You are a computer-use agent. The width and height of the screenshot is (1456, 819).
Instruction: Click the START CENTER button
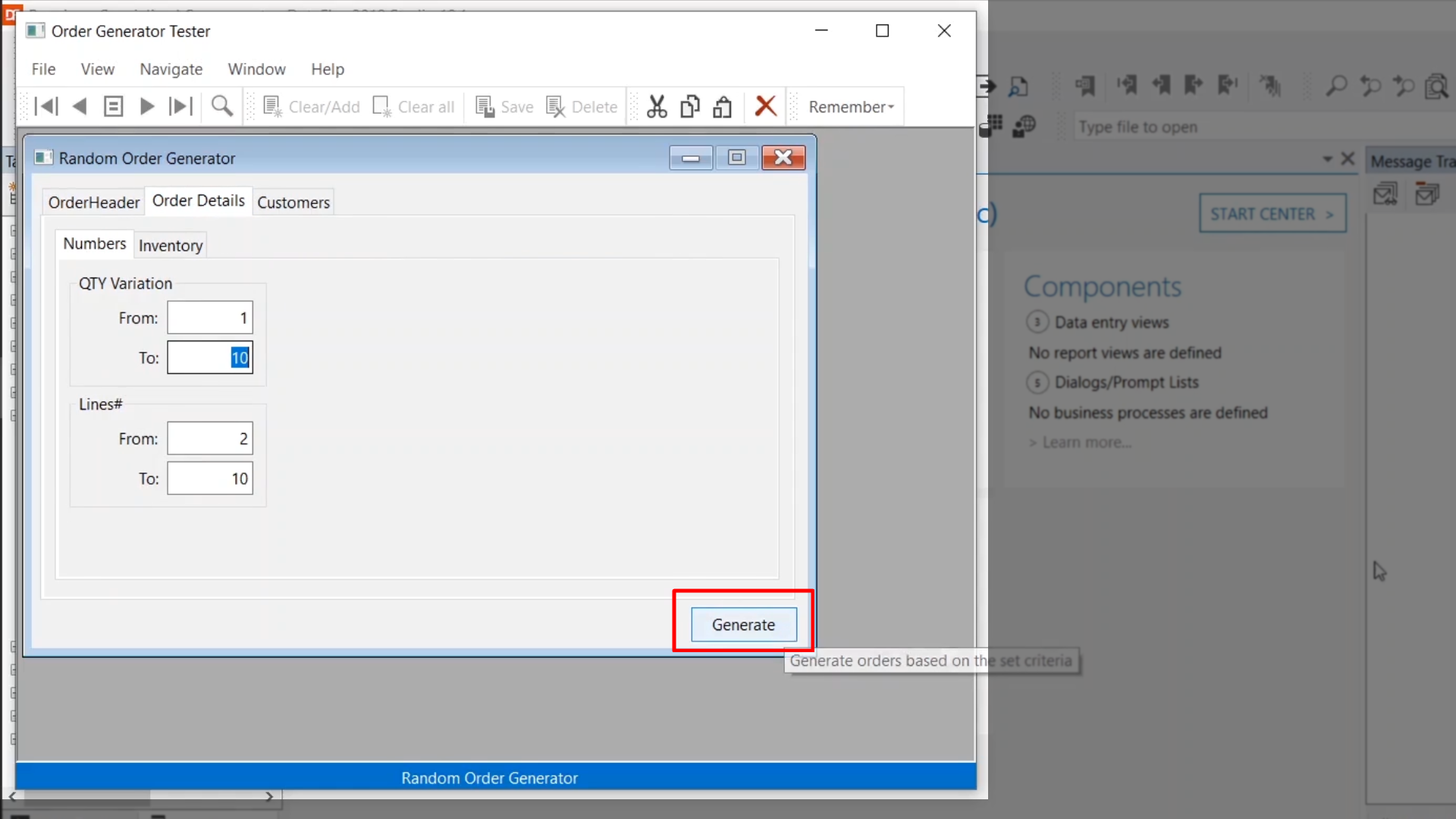[x=1272, y=214]
